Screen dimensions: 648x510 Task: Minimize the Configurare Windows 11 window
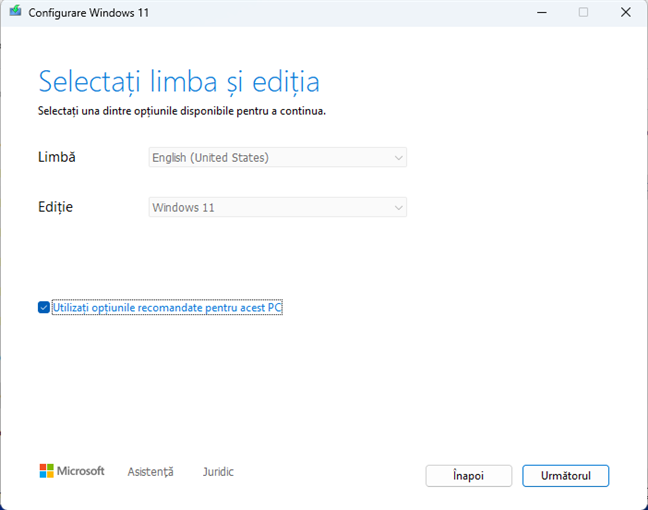point(542,12)
